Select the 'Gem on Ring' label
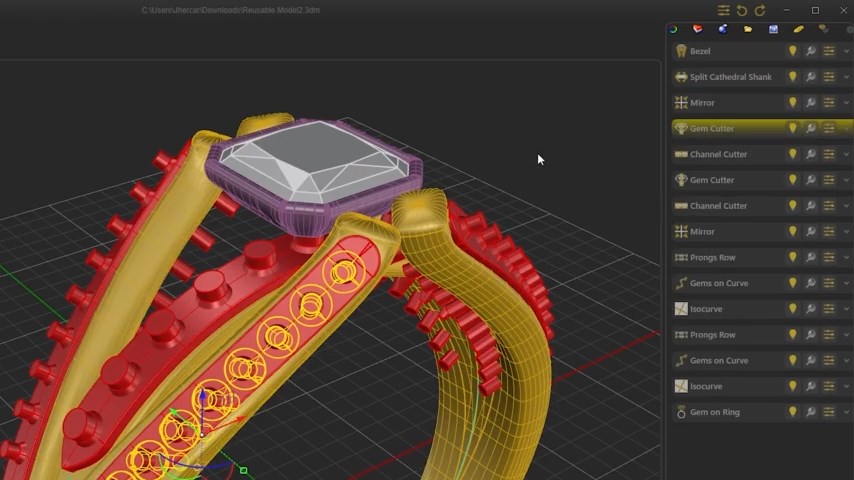 (715, 412)
